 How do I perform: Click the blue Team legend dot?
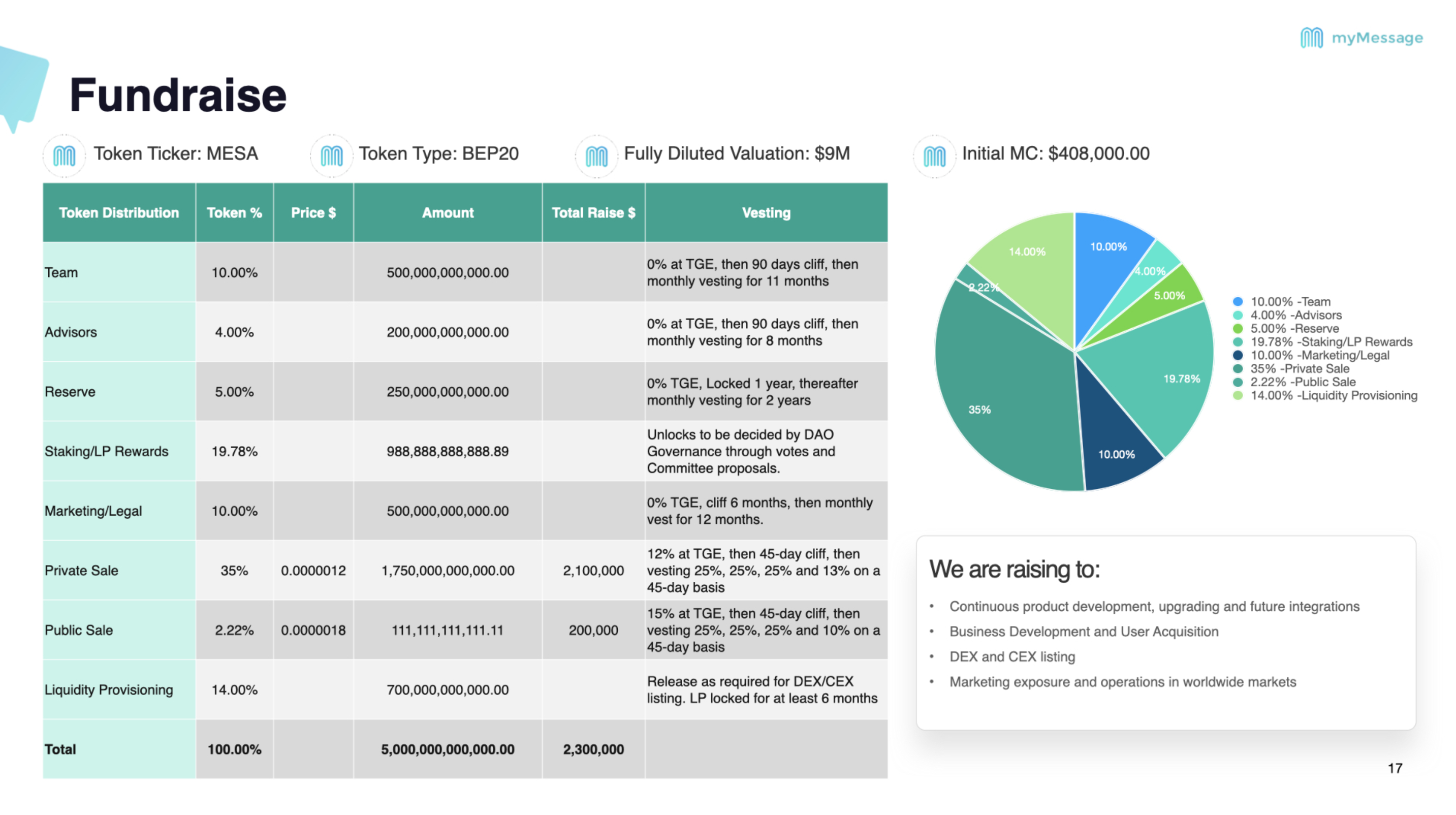[1238, 301]
